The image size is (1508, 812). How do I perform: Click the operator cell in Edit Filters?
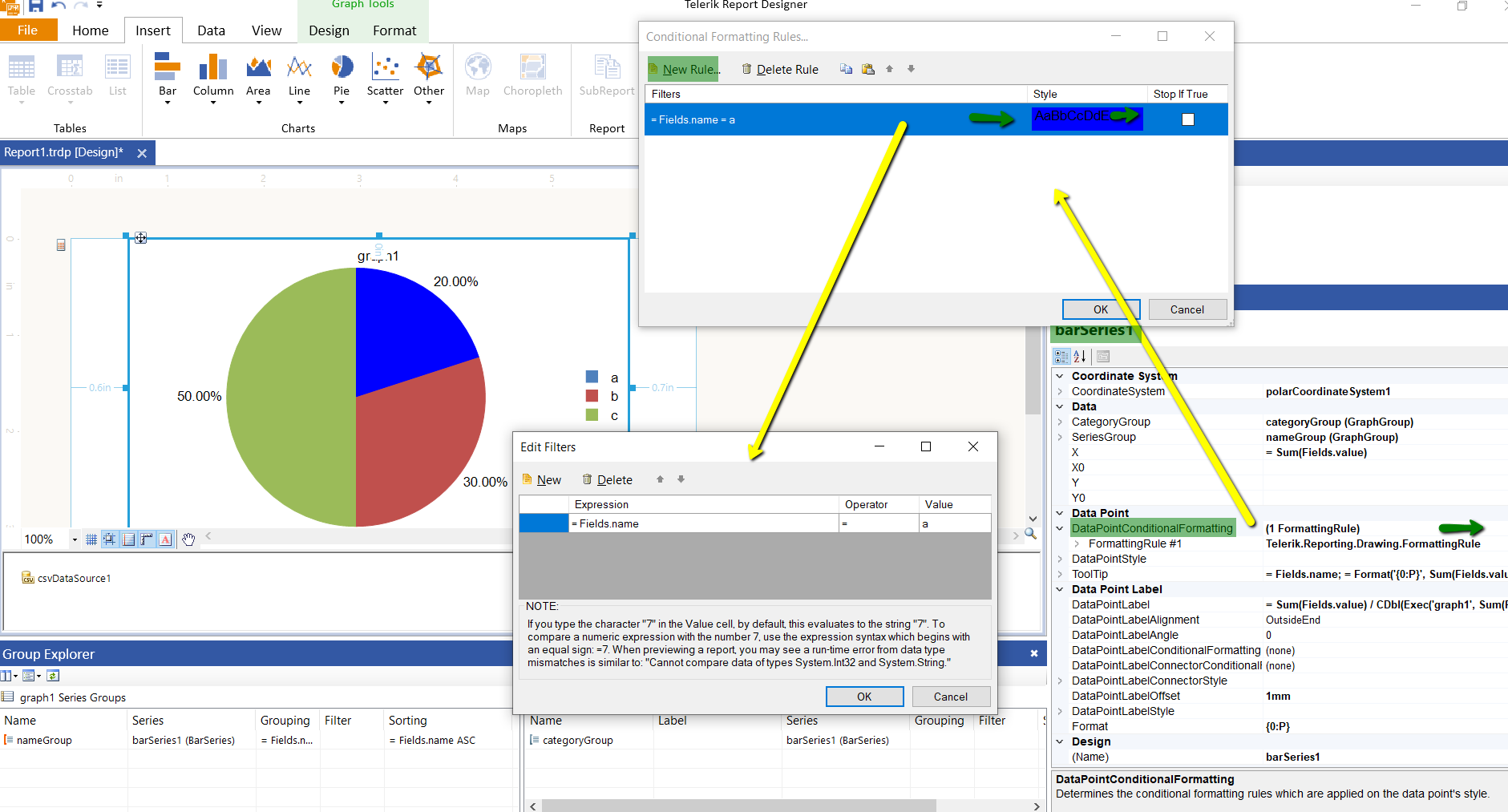click(x=879, y=523)
